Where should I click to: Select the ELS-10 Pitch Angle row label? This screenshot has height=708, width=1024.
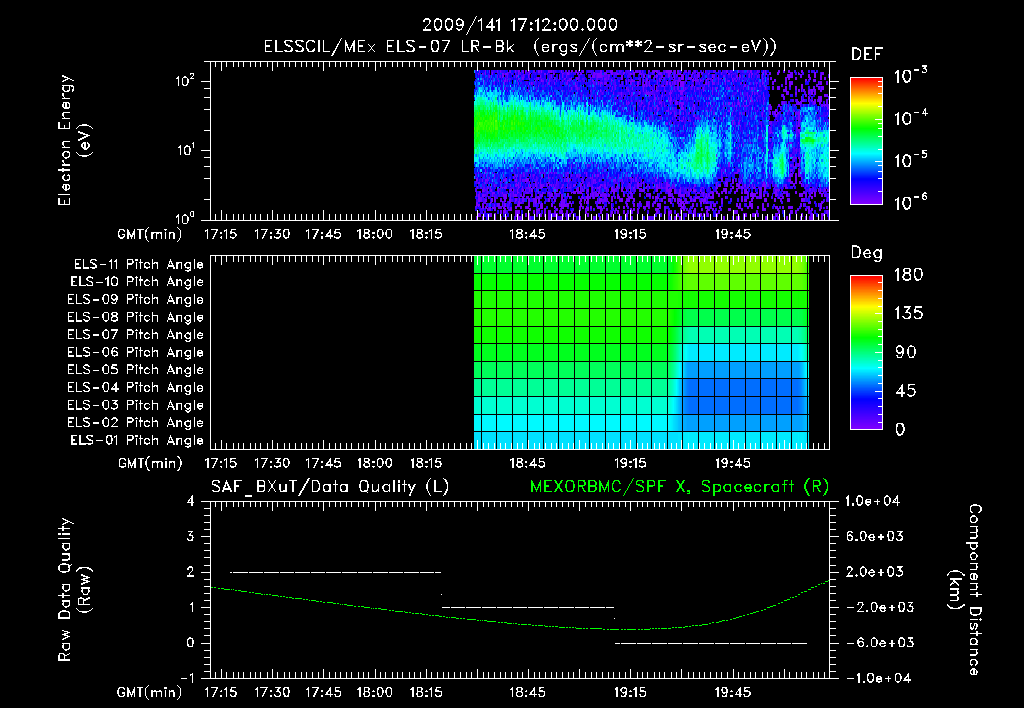coord(137,282)
